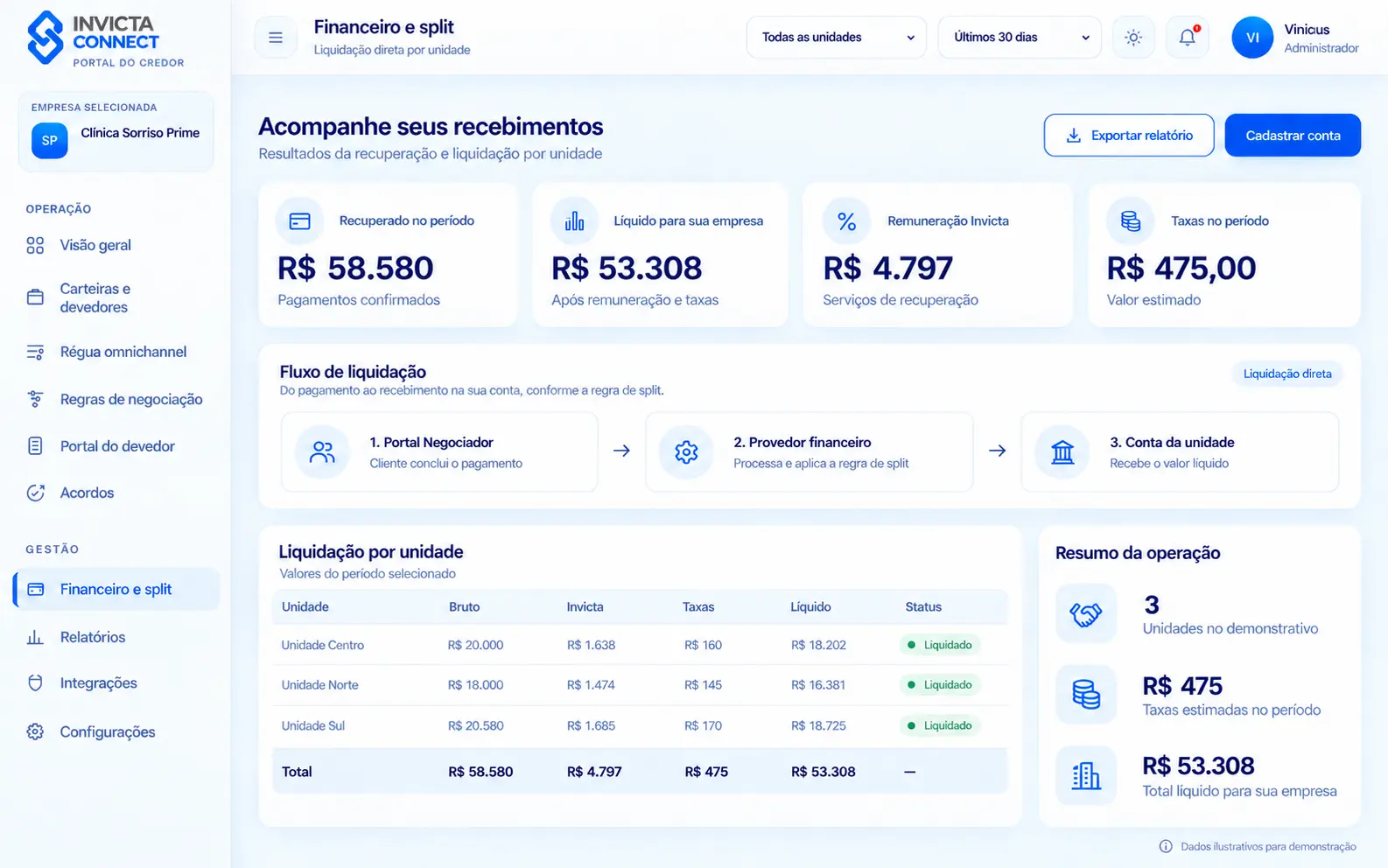Click the Configurações gear icon
The width and height of the screenshot is (1388, 868).
pos(35,731)
